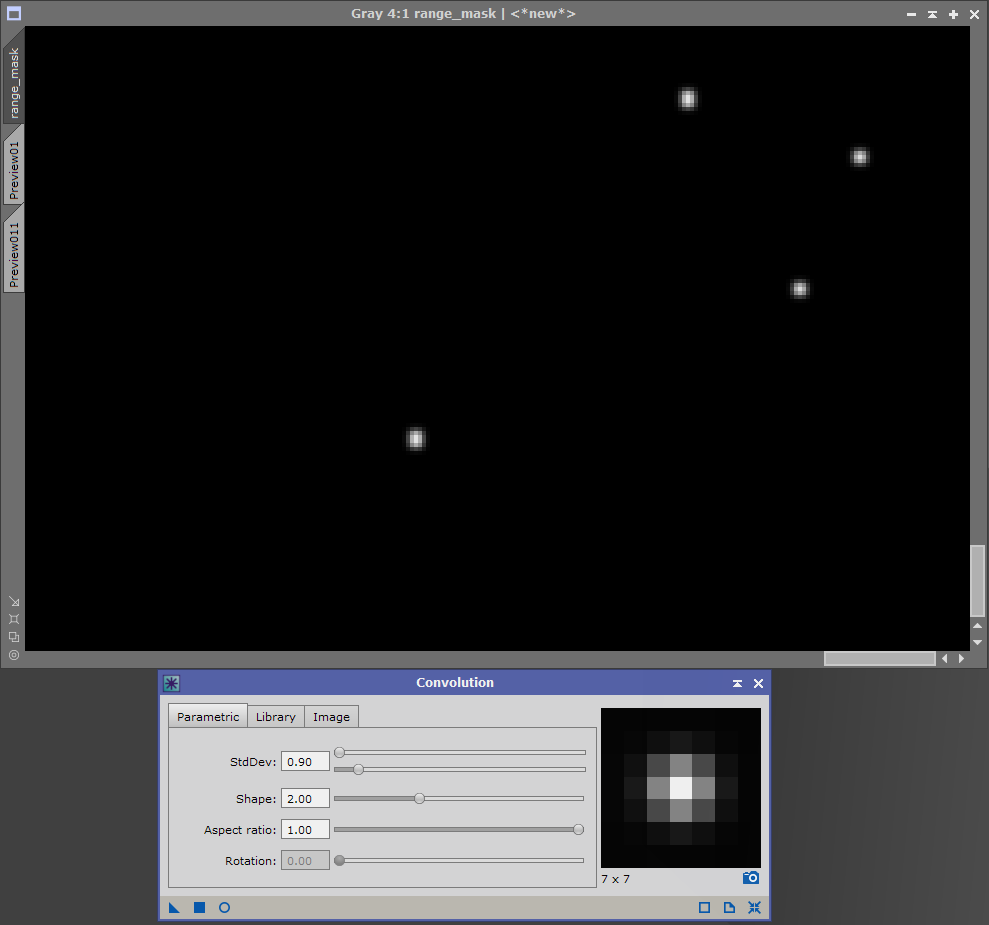Click the Apply square button in Convolution
The image size is (989, 925).
click(x=199, y=907)
